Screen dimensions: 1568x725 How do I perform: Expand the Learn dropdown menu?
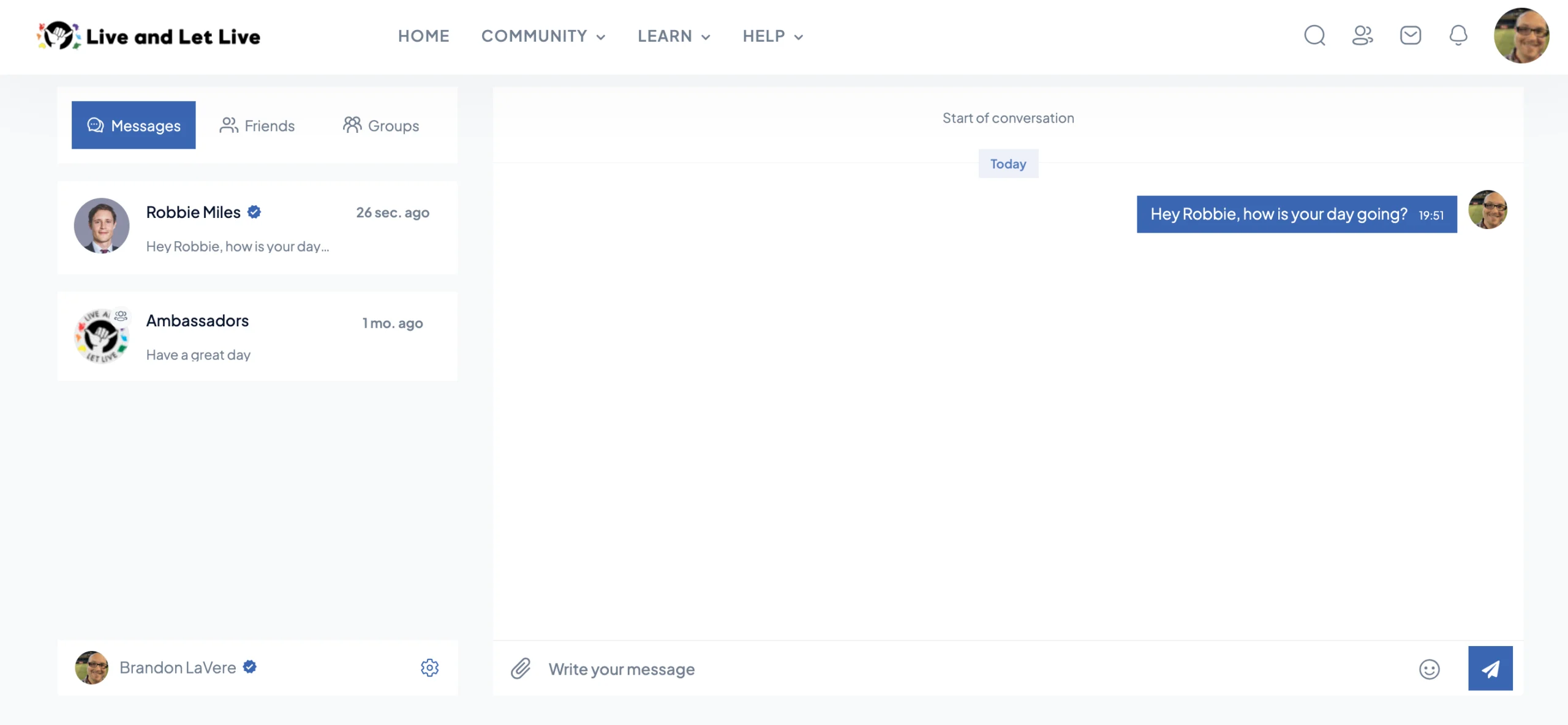[x=674, y=36]
